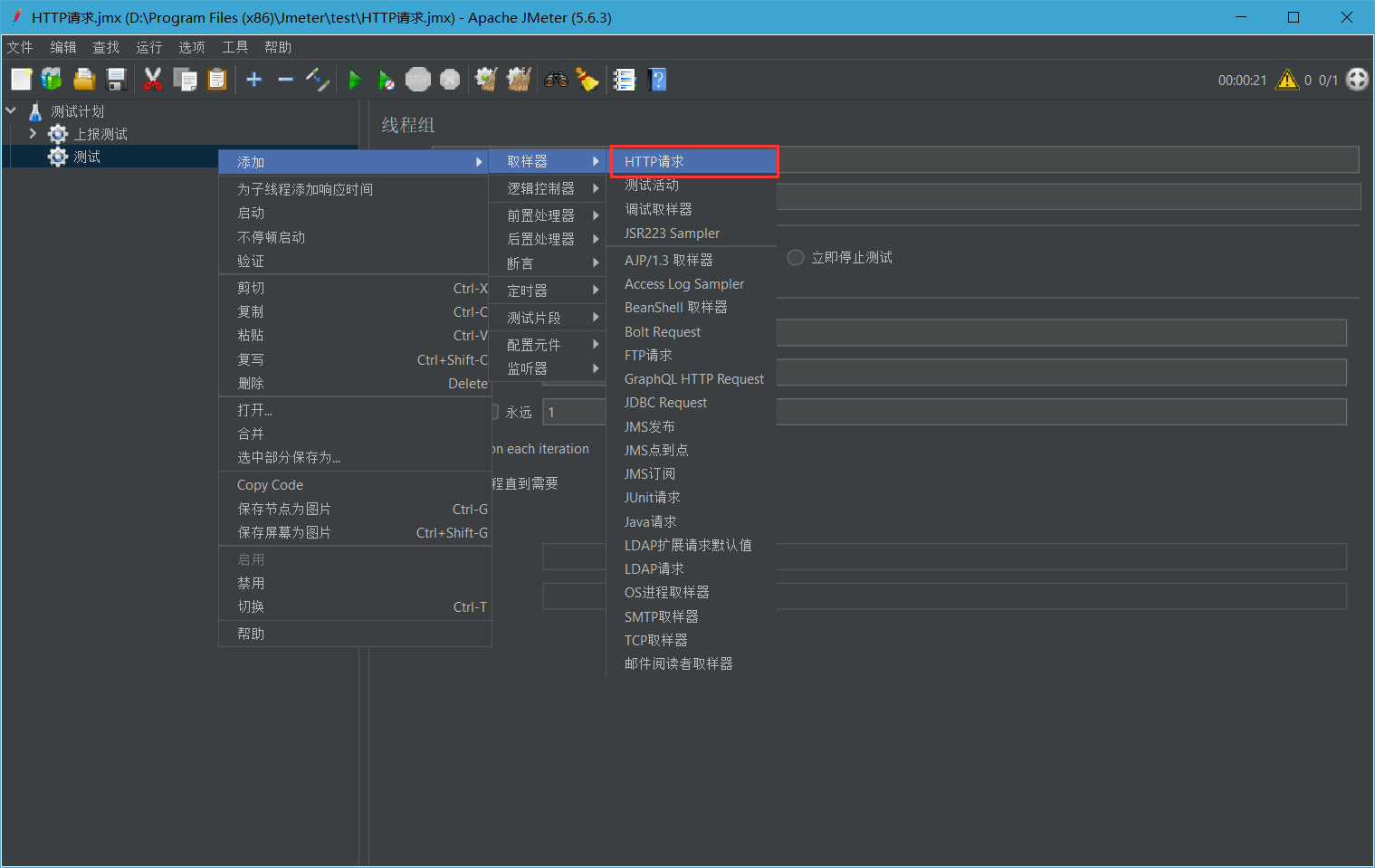Start the test with green play icon
The image size is (1375, 868).
pos(355,80)
